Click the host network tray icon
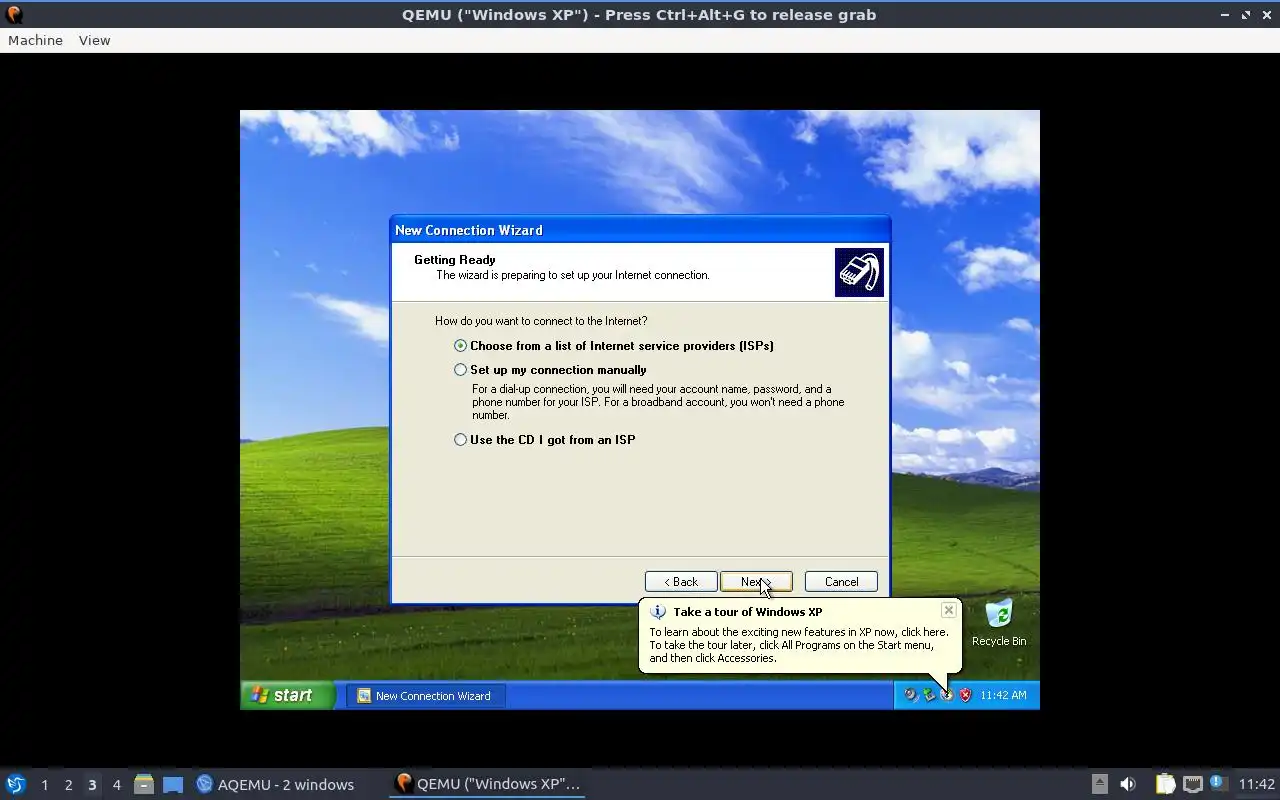The width and height of the screenshot is (1280, 800). 1192,784
